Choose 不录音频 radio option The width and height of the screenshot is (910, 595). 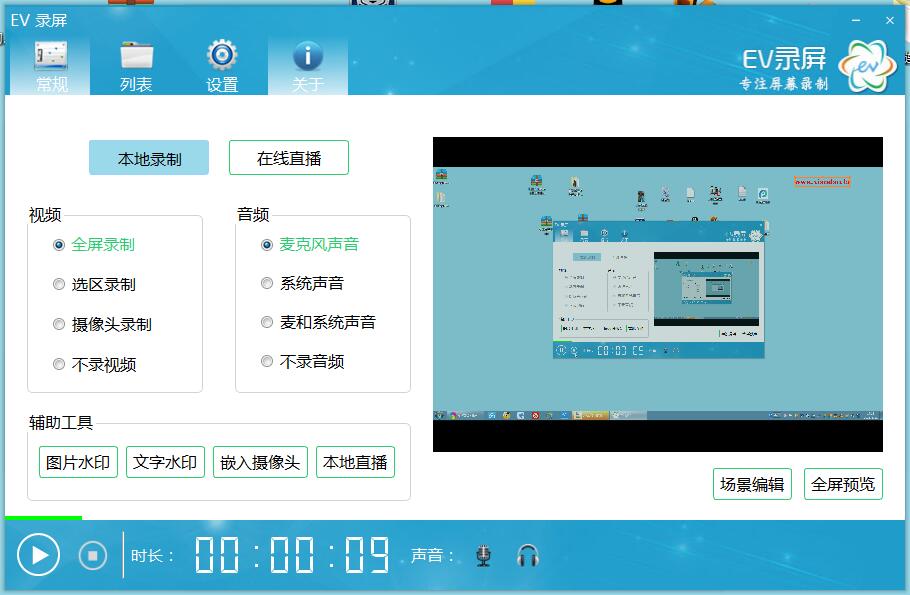point(267,361)
